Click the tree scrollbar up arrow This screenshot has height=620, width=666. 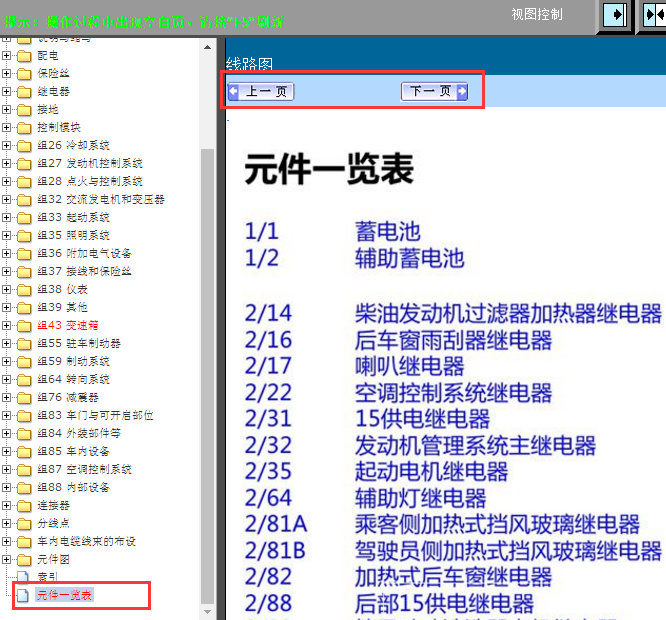point(207,47)
